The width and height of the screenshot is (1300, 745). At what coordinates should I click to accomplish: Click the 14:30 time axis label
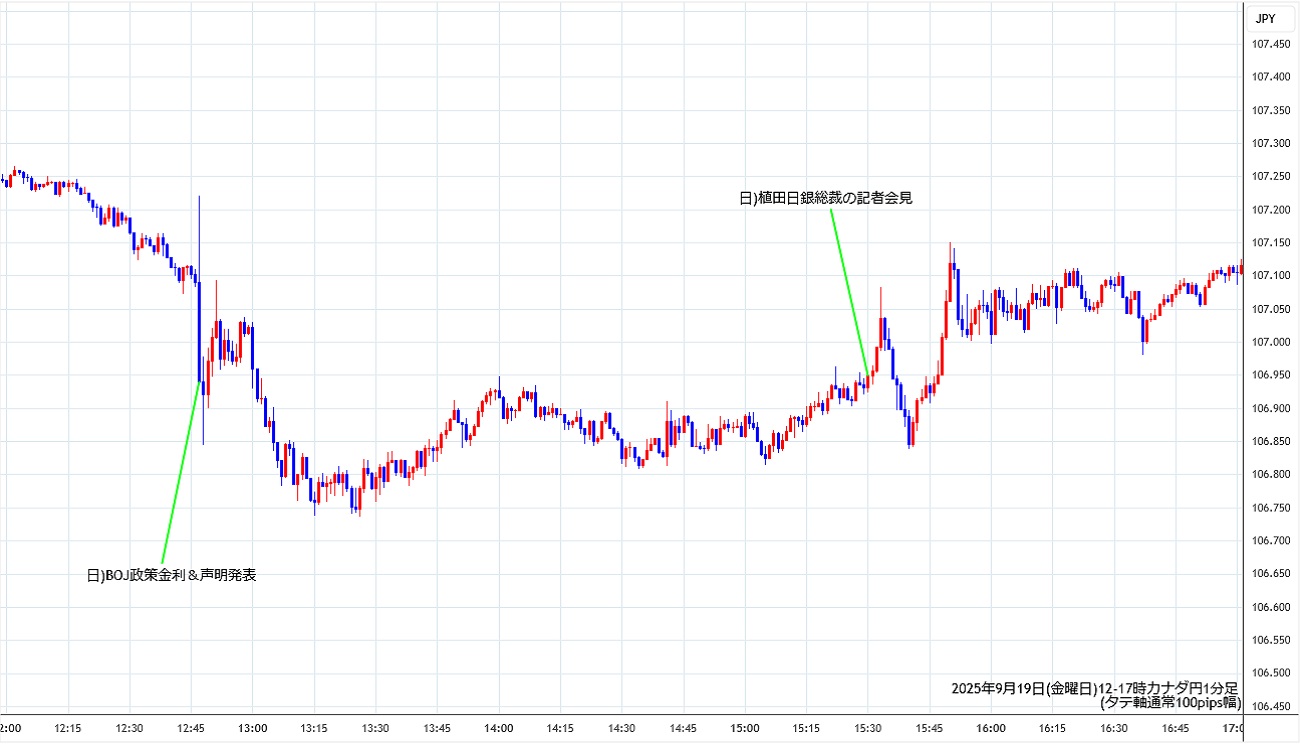click(621, 729)
